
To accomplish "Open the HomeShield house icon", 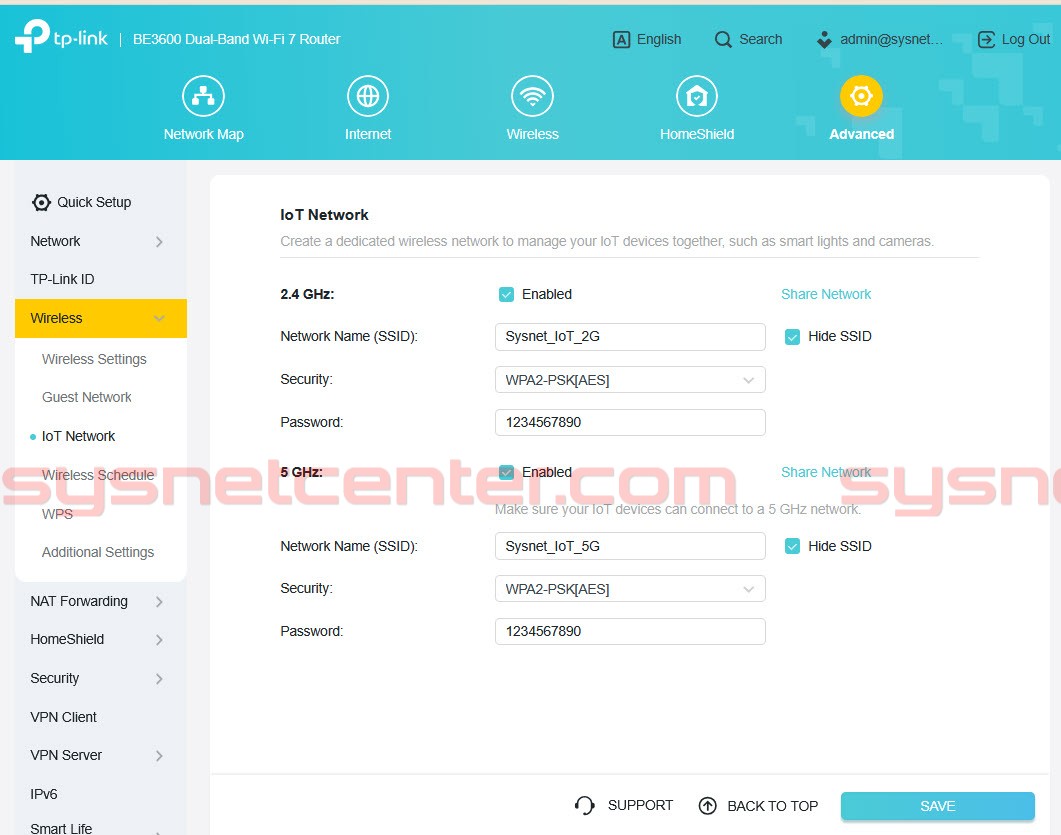I will coord(697,96).
